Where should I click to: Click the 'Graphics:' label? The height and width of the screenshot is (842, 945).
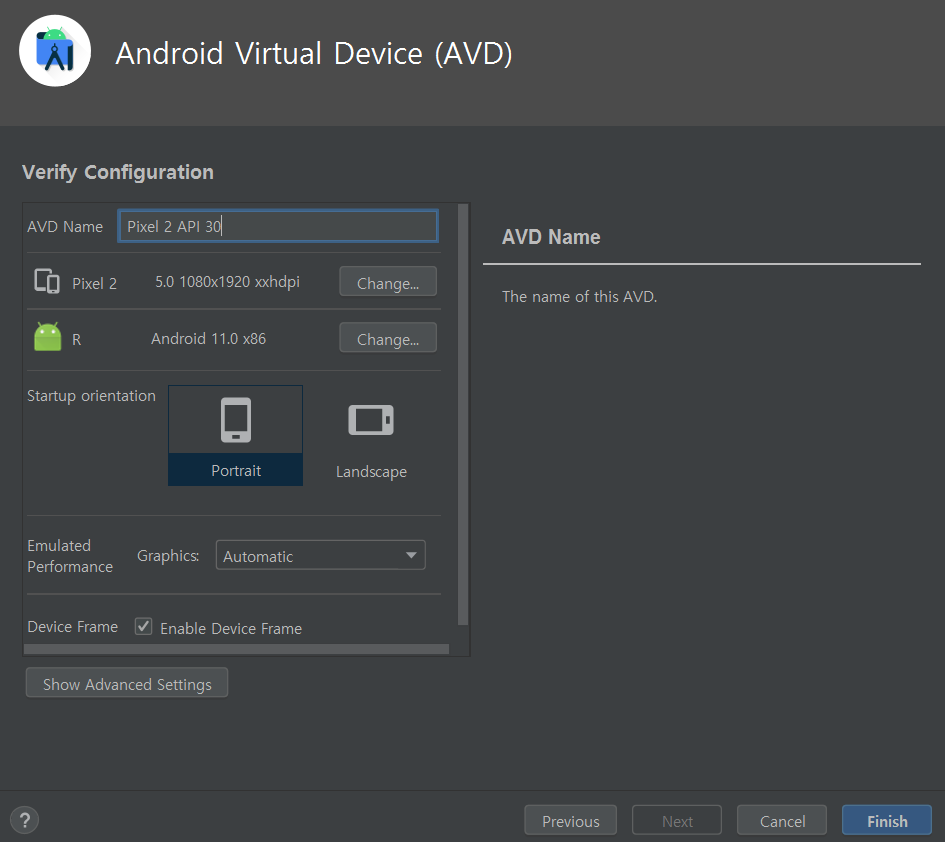click(x=168, y=556)
